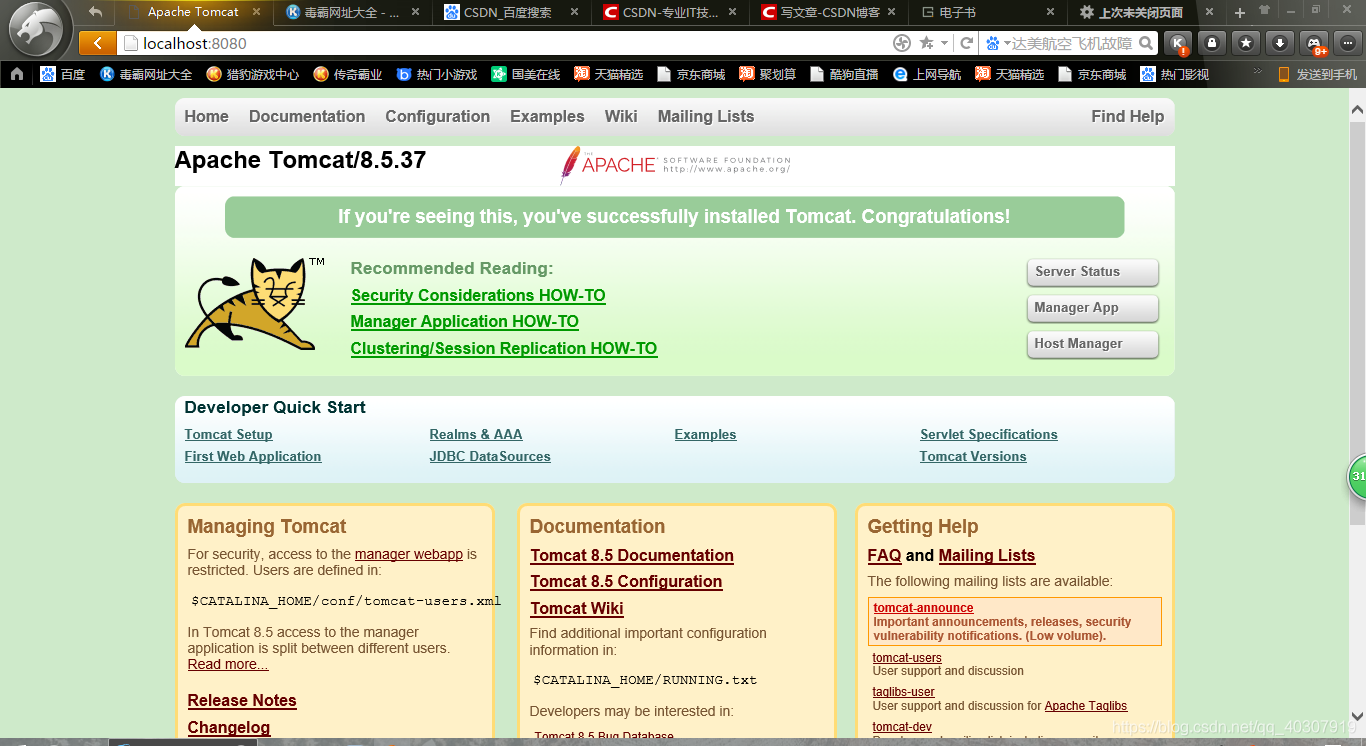Click the Server Status button

pyautogui.click(x=1092, y=272)
